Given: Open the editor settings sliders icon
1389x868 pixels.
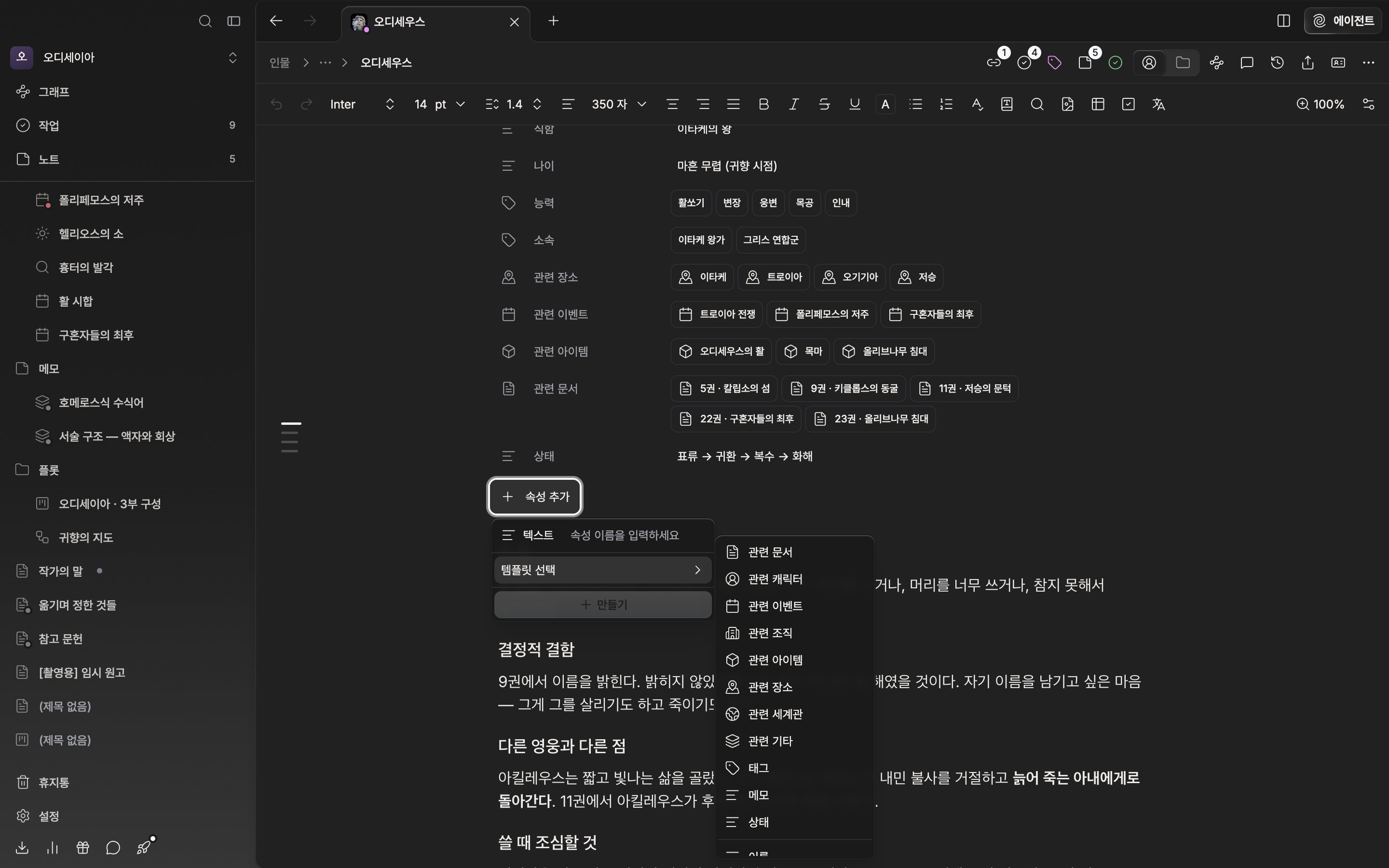Looking at the screenshot, I should pyautogui.click(x=1368, y=104).
